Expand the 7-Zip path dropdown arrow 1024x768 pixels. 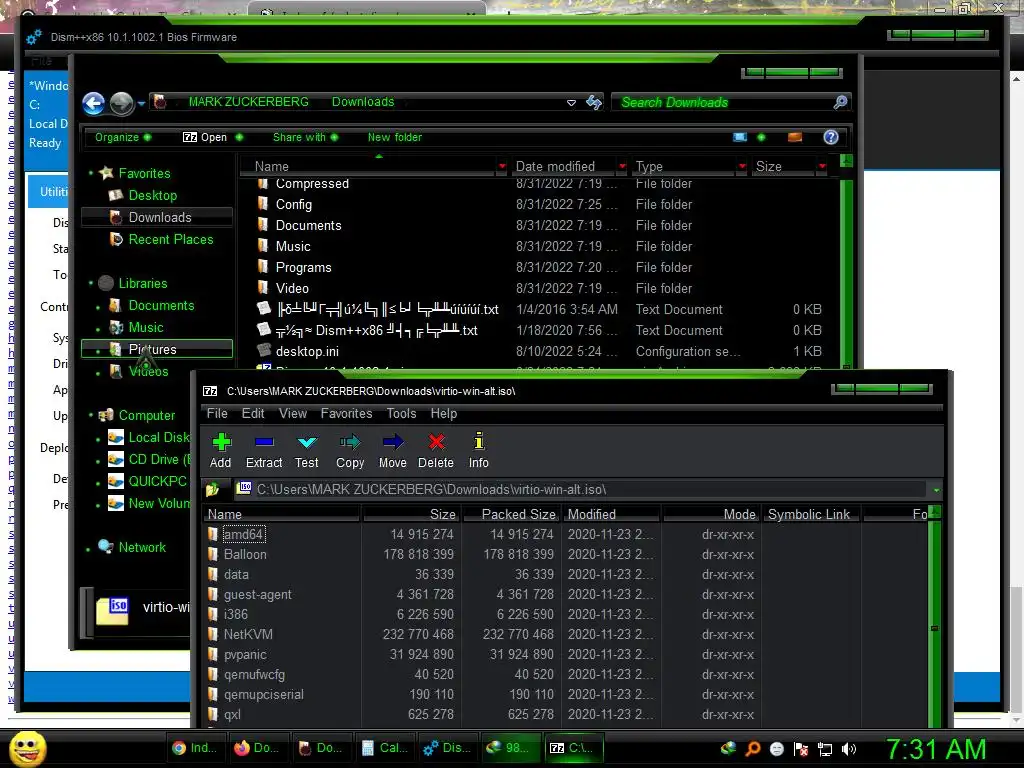tap(936, 490)
